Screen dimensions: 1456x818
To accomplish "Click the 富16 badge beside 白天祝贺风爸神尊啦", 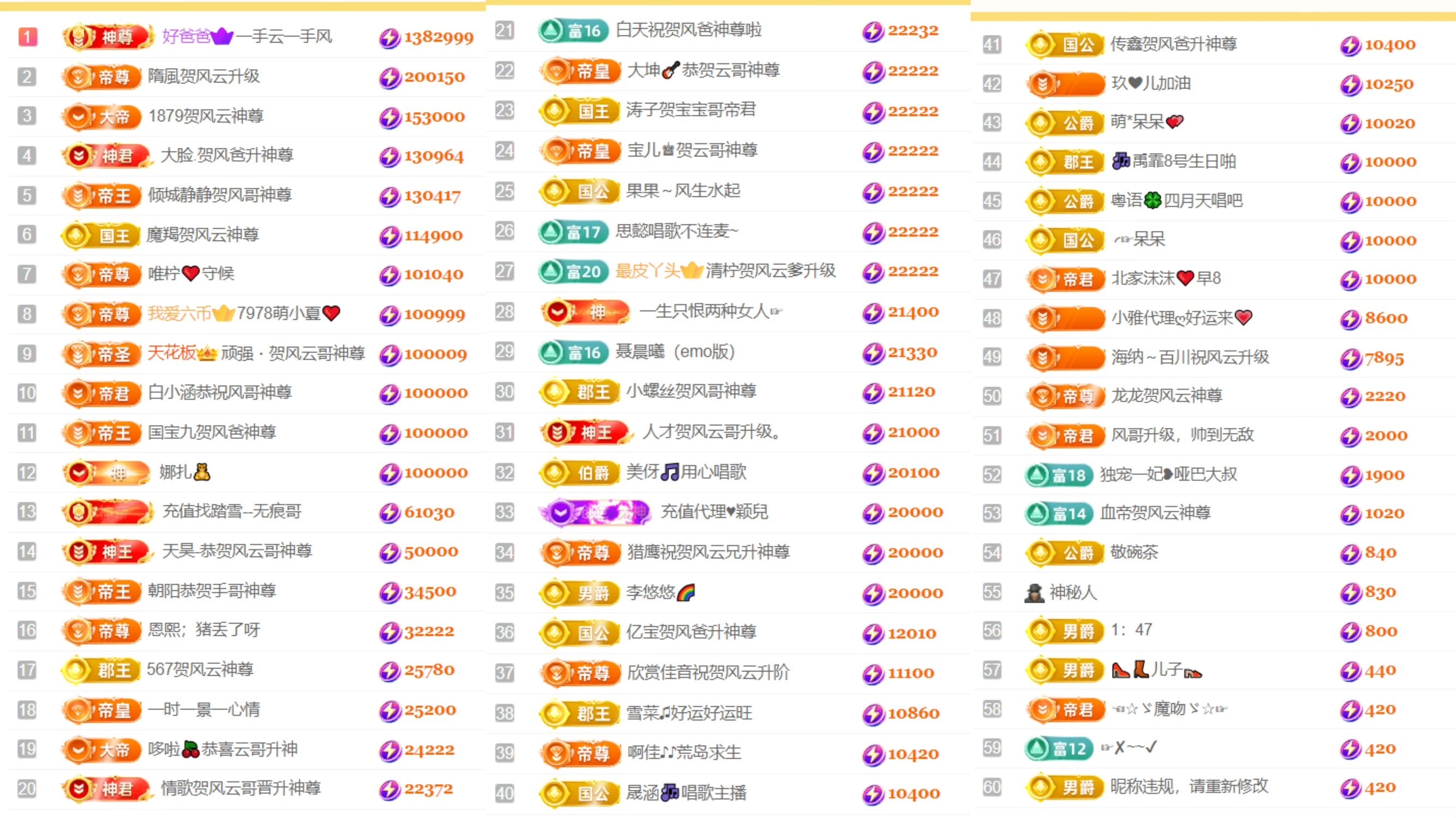I will point(573,30).
